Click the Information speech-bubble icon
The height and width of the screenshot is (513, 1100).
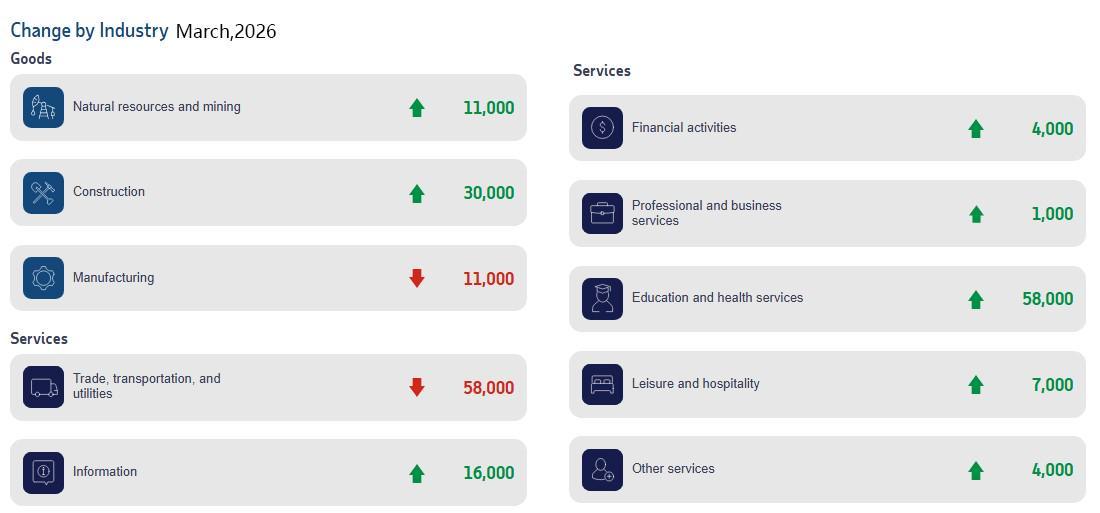[43, 472]
